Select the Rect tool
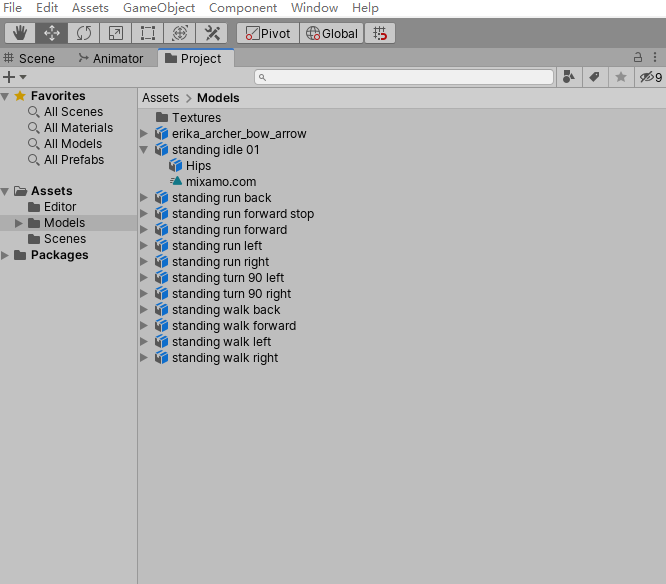This screenshot has height=584, width=666. coord(147,33)
